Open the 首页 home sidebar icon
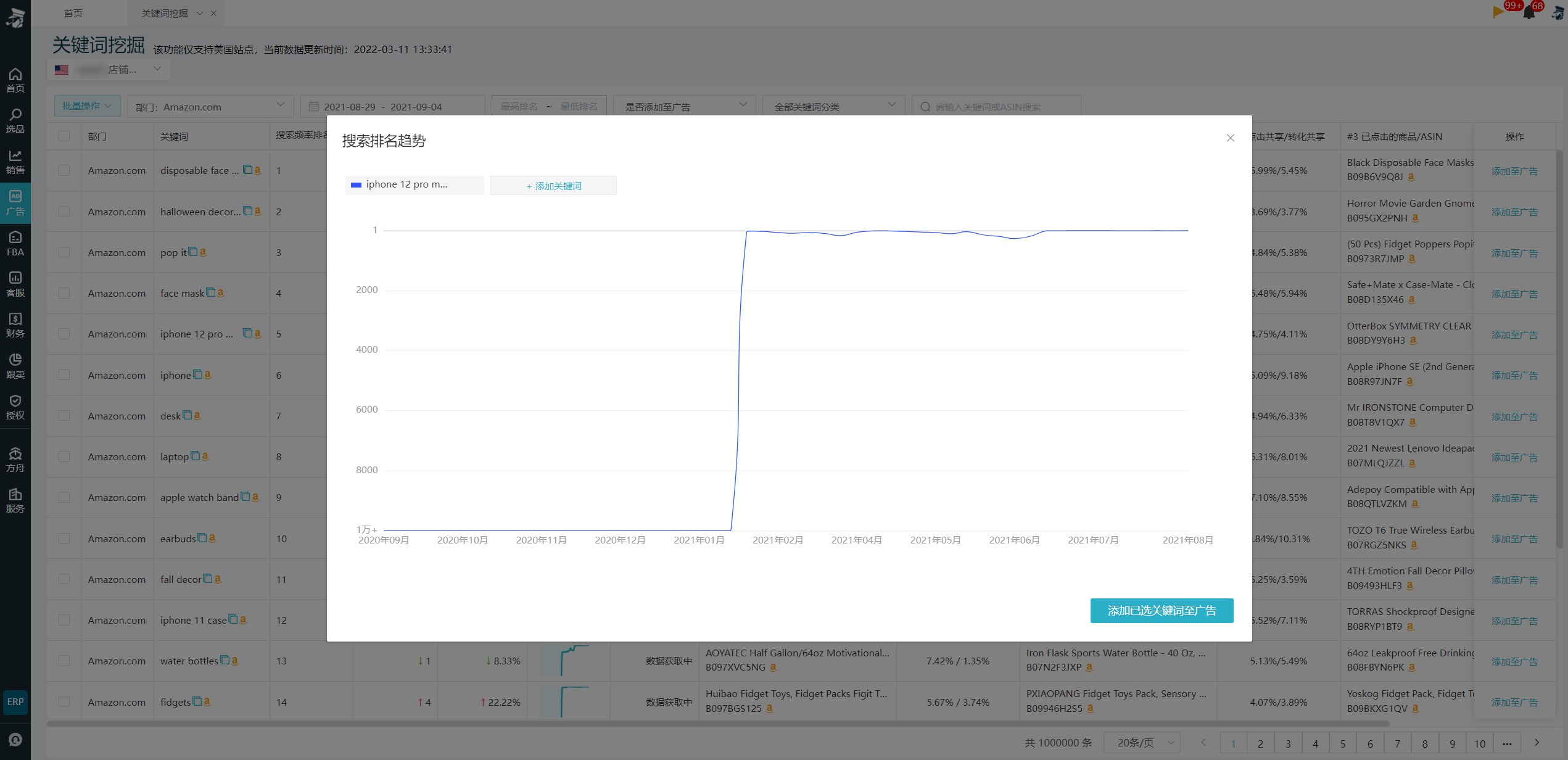1568x760 pixels. pyautogui.click(x=15, y=80)
